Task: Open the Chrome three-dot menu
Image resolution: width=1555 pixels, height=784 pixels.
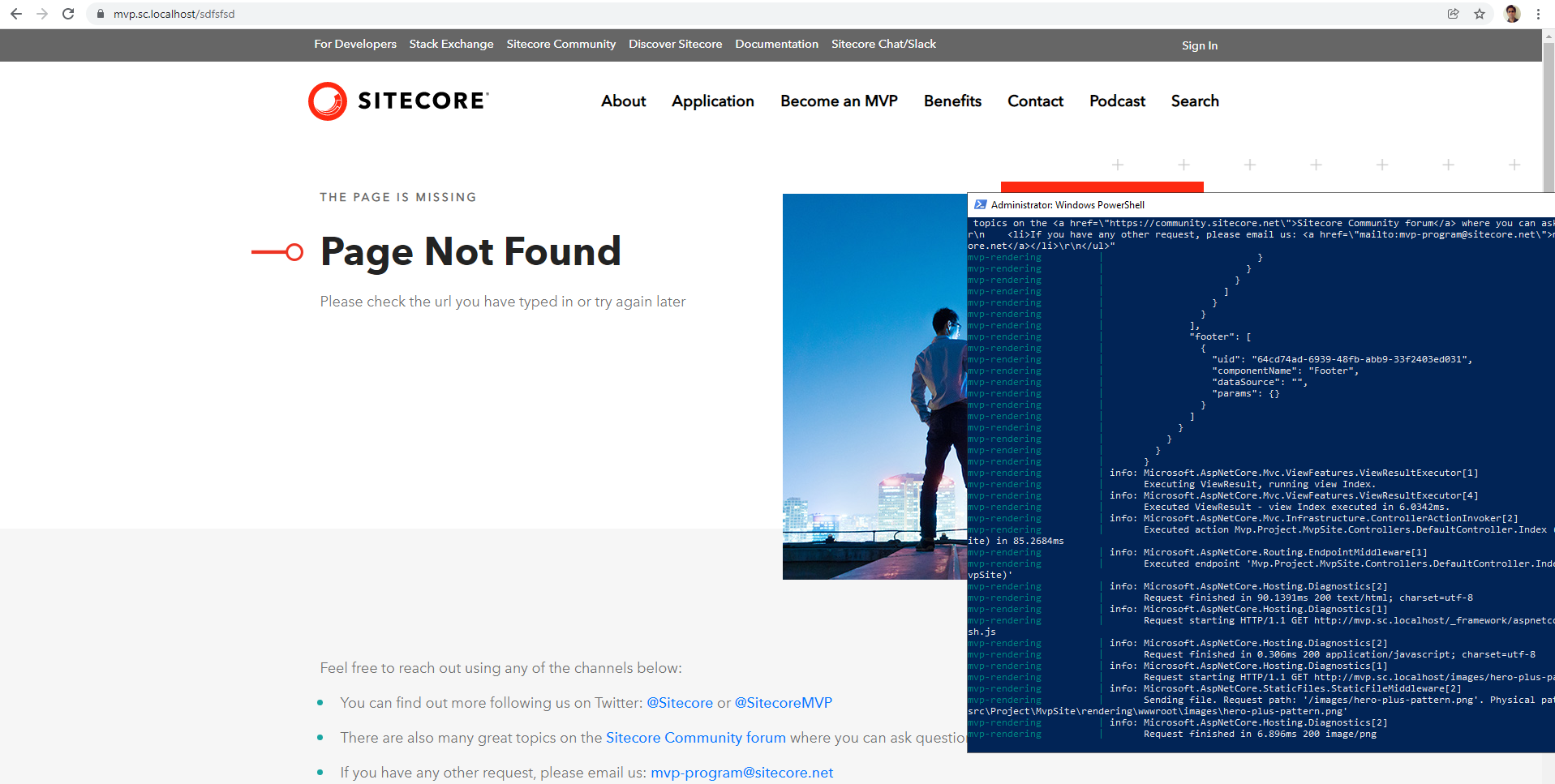Action: (1538, 14)
